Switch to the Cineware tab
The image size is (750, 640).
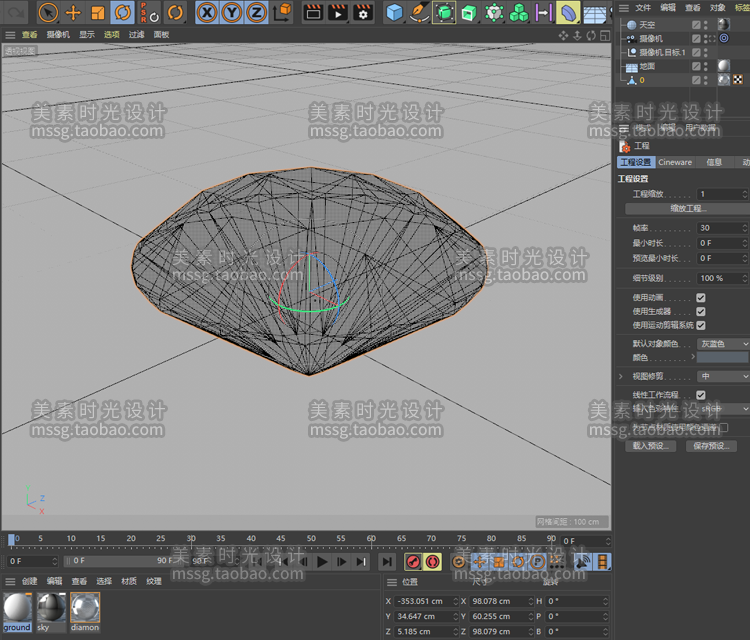675,162
